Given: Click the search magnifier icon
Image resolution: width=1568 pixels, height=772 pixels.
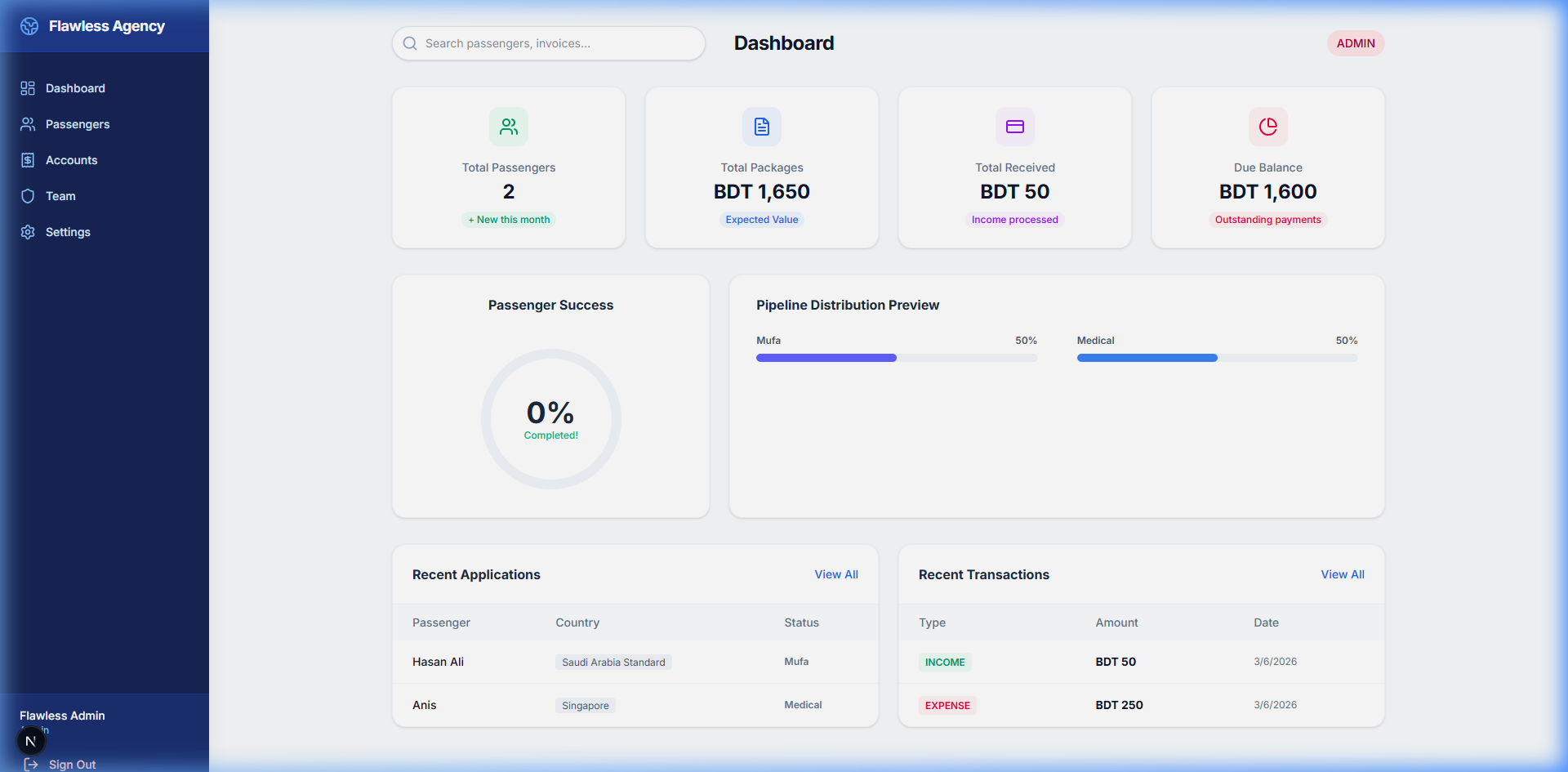Looking at the screenshot, I should coord(410,43).
